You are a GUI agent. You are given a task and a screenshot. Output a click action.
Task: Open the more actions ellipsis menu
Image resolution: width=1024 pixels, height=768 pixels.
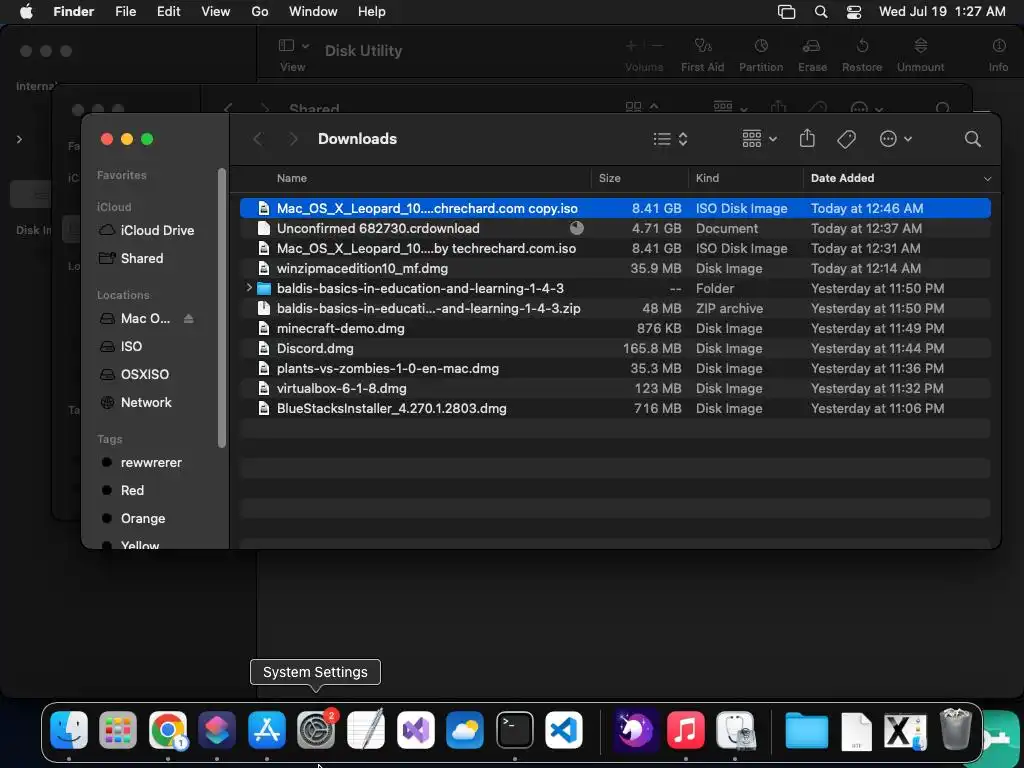click(895, 139)
